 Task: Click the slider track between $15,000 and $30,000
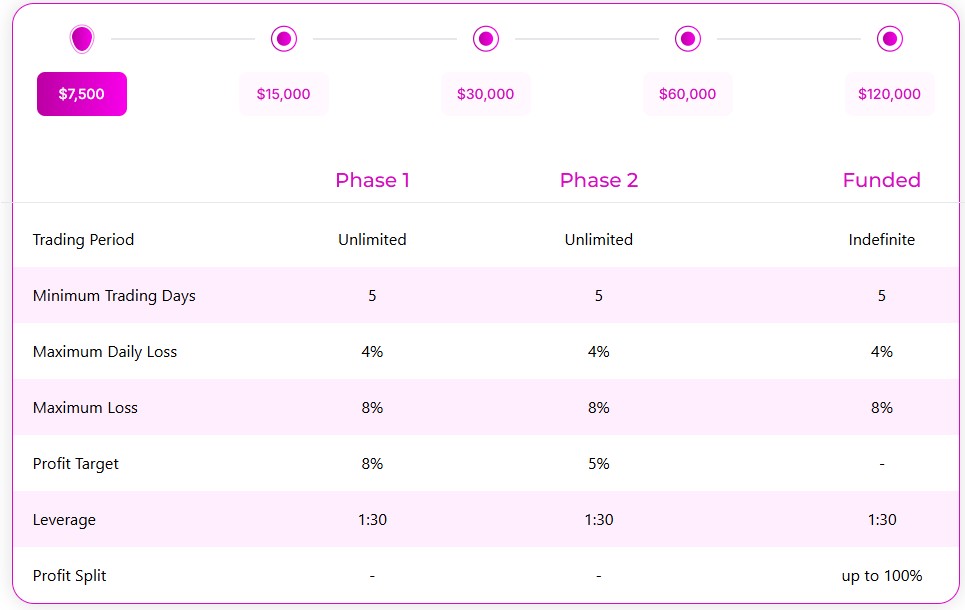(x=385, y=39)
